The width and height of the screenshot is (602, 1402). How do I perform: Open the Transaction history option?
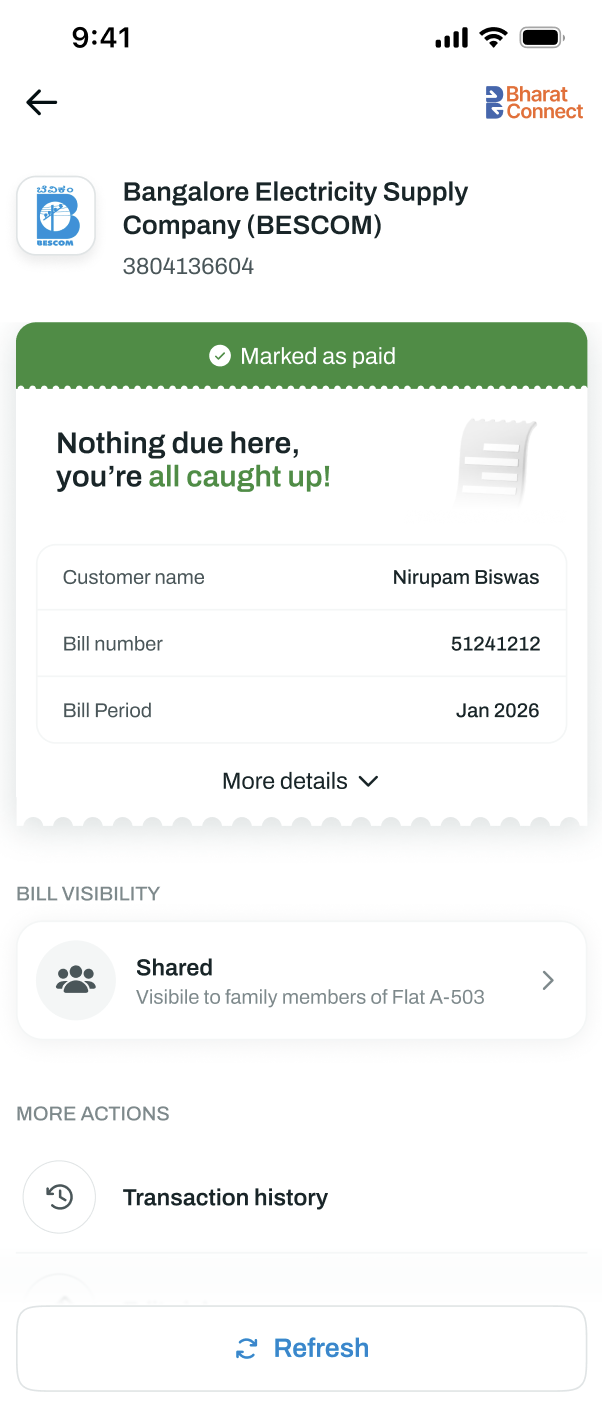pos(301,1197)
